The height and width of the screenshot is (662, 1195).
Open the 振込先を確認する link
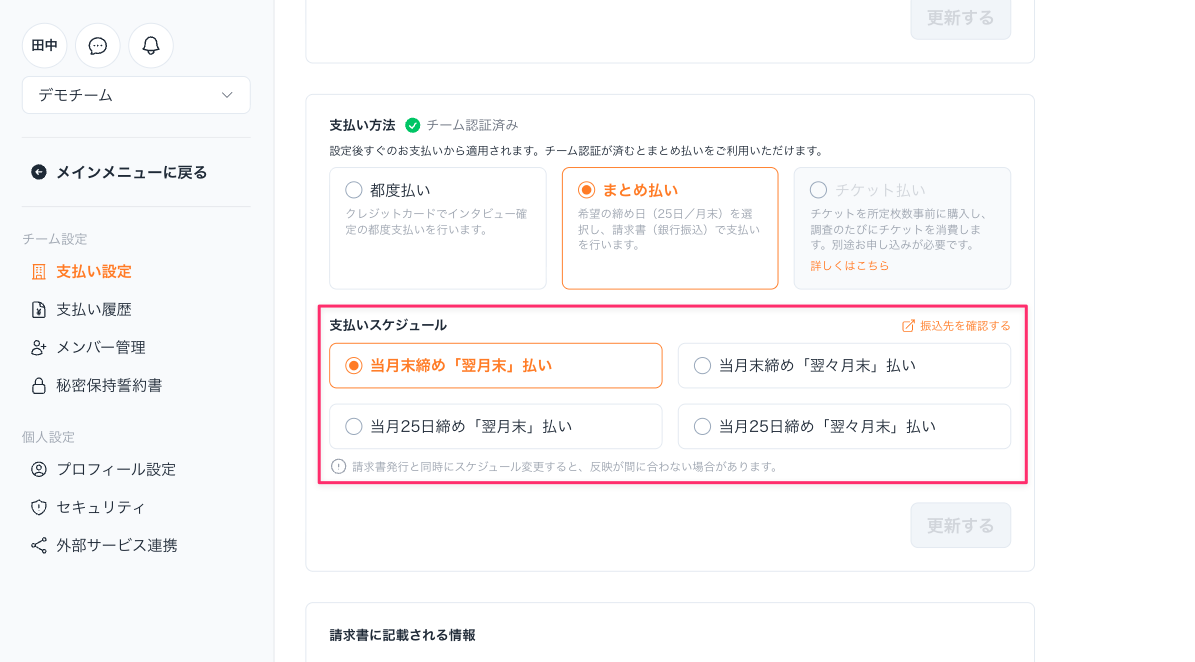coord(957,326)
